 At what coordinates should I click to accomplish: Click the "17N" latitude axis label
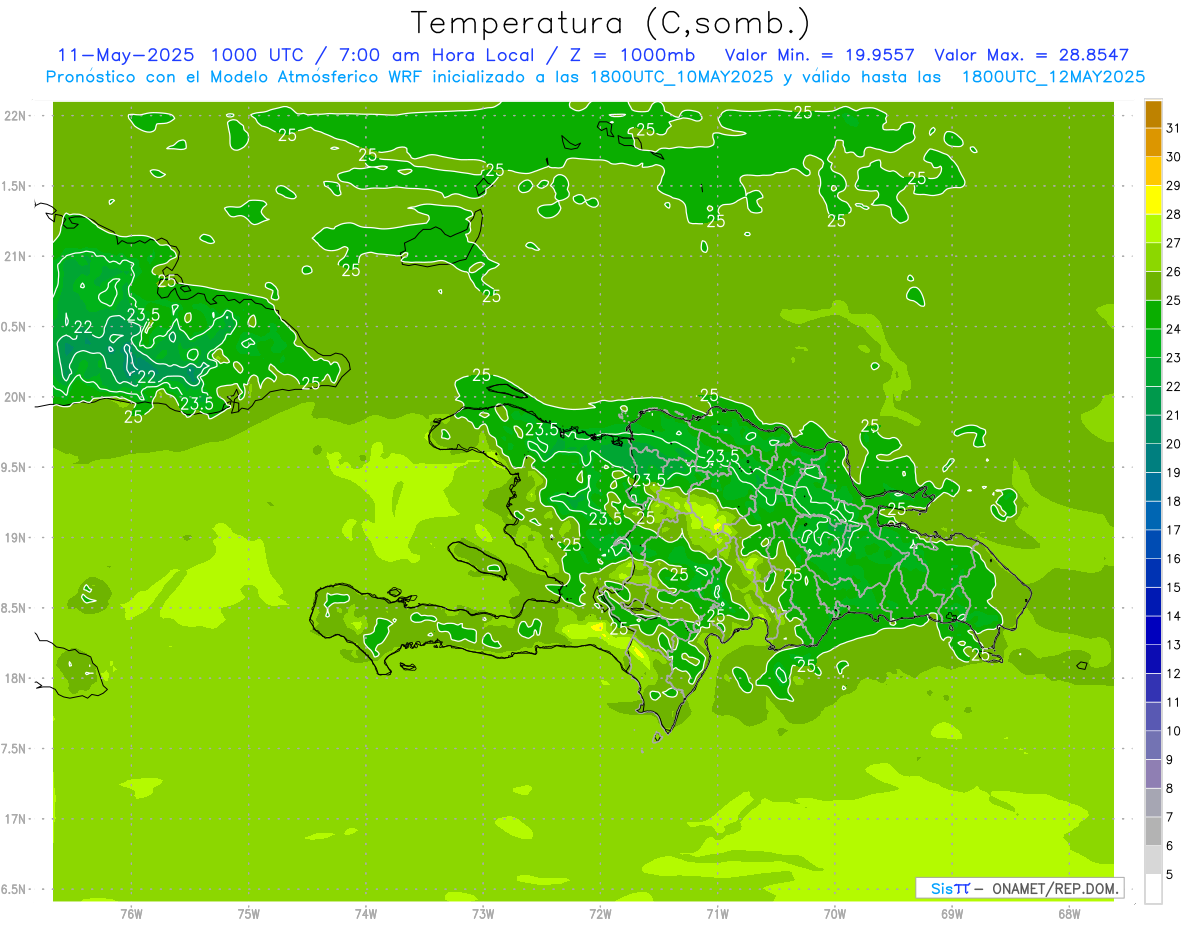point(17,819)
